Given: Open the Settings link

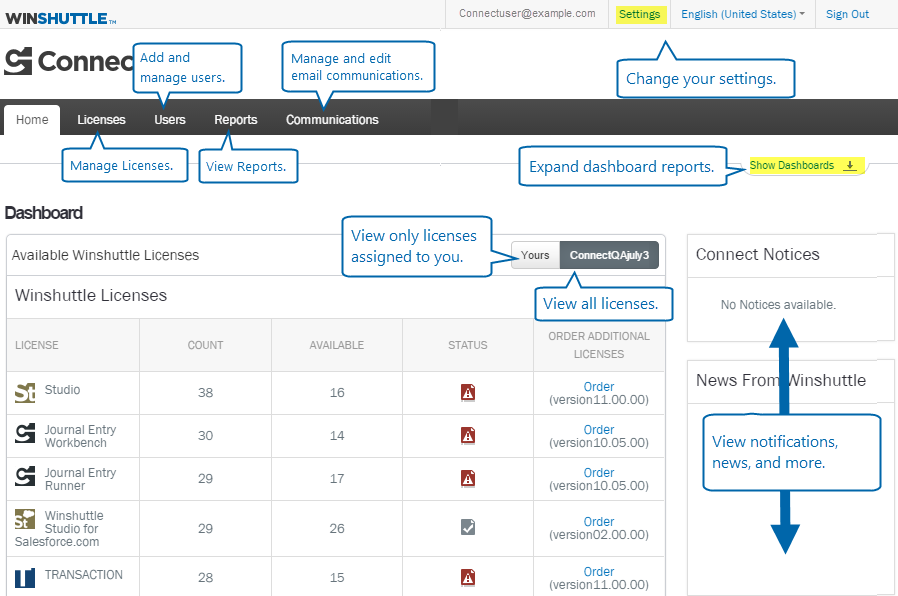Looking at the screenshot, I should [639, 14].
